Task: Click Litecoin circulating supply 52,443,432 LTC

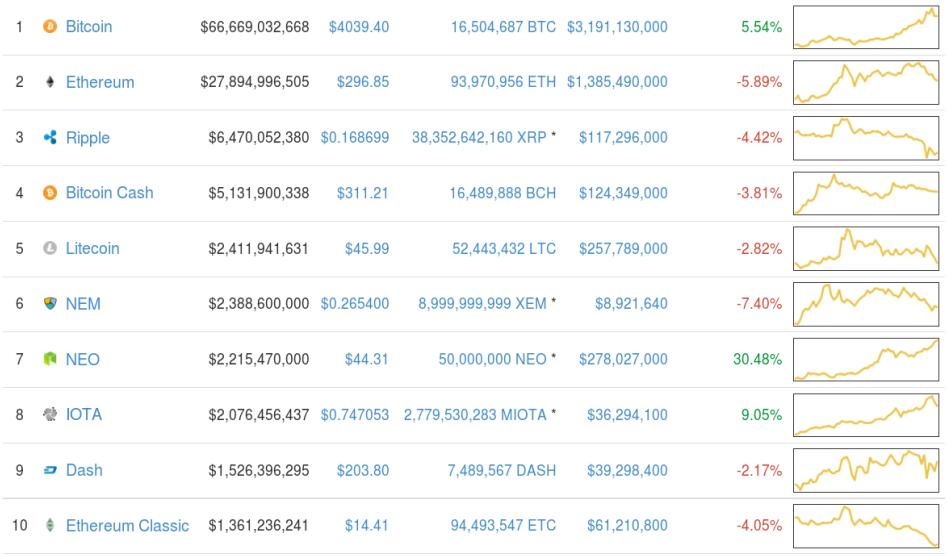Action: [x=502, y=249]
